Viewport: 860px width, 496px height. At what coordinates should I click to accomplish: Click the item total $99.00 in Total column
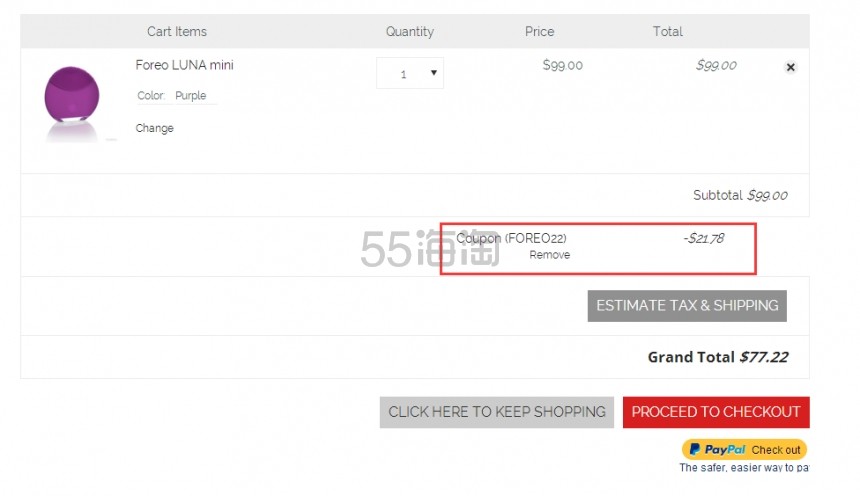point(716,65)
